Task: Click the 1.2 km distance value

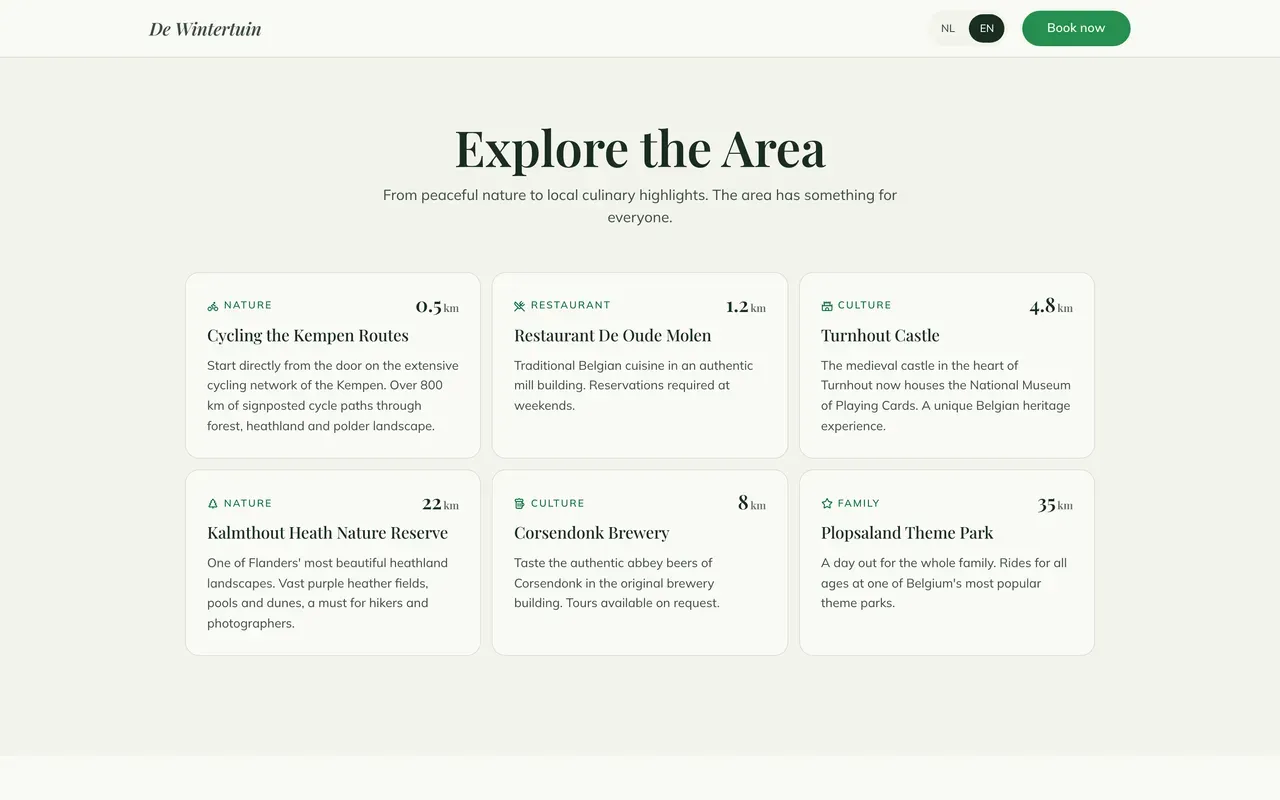Action: pyautogui.click(x=746, y=306)
